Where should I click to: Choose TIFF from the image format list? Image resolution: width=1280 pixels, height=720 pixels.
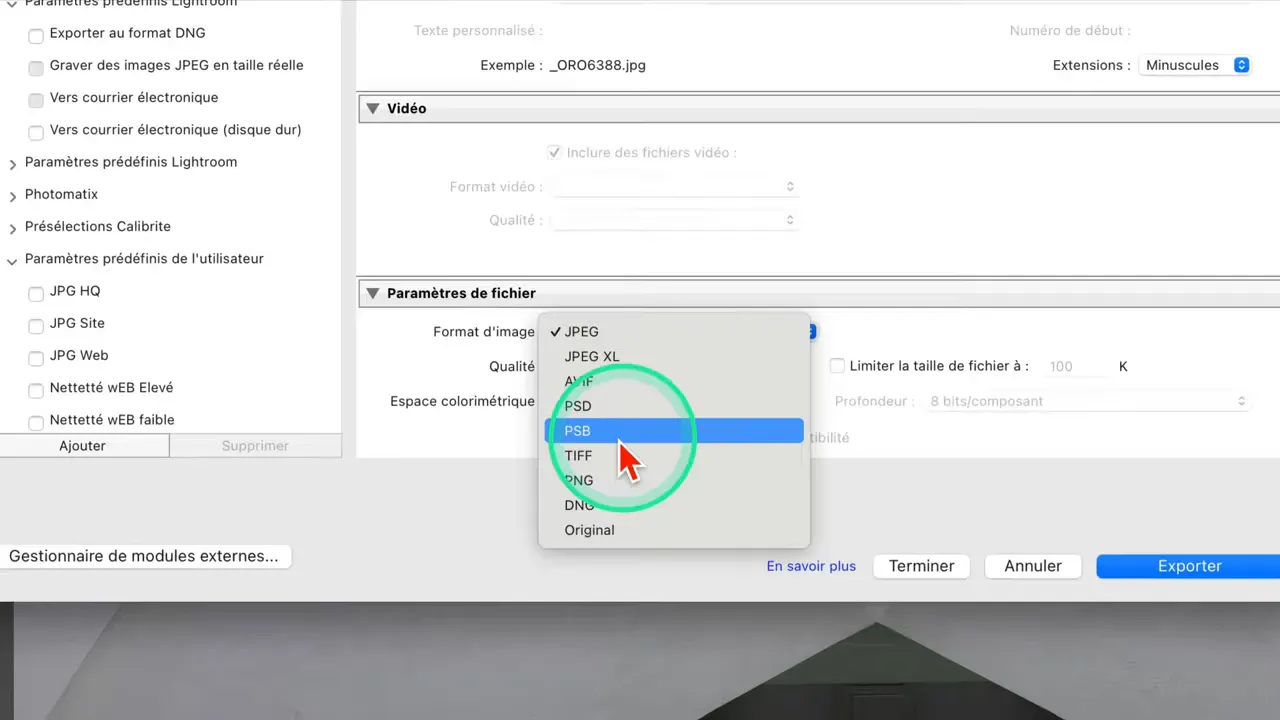578,455
